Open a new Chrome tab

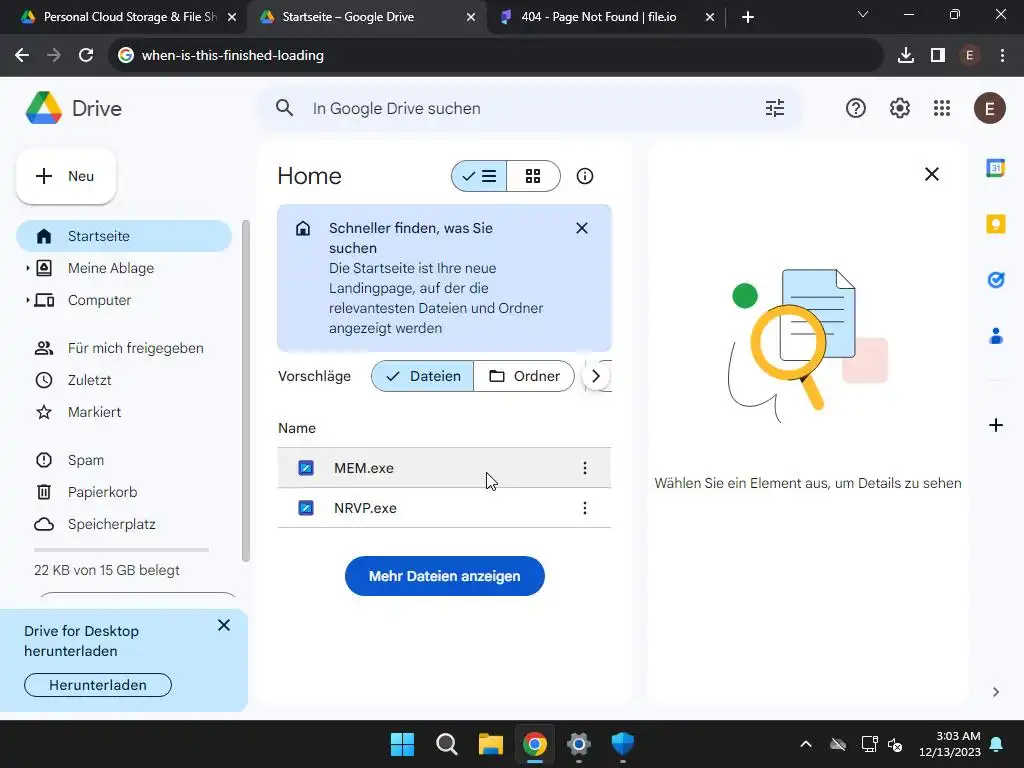tap(748, 17)
